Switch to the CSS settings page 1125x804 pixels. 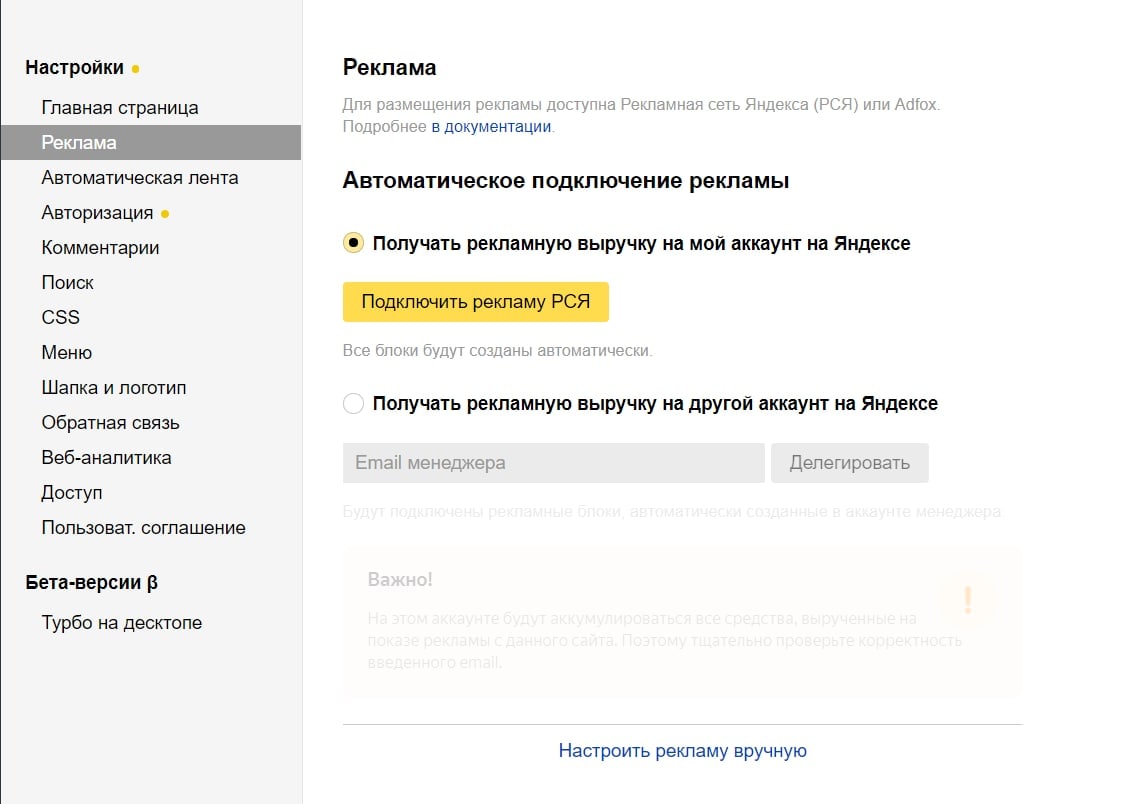(x=60, y=318)
